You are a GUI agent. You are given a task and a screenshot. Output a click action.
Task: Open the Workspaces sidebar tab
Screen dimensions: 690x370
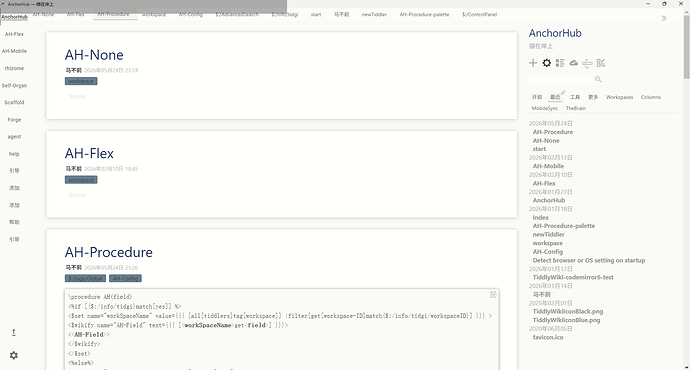(619, 97)
